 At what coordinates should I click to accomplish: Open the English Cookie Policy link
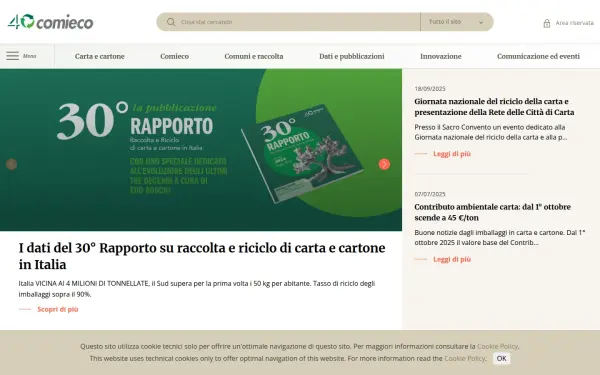[x=465, y=359]
